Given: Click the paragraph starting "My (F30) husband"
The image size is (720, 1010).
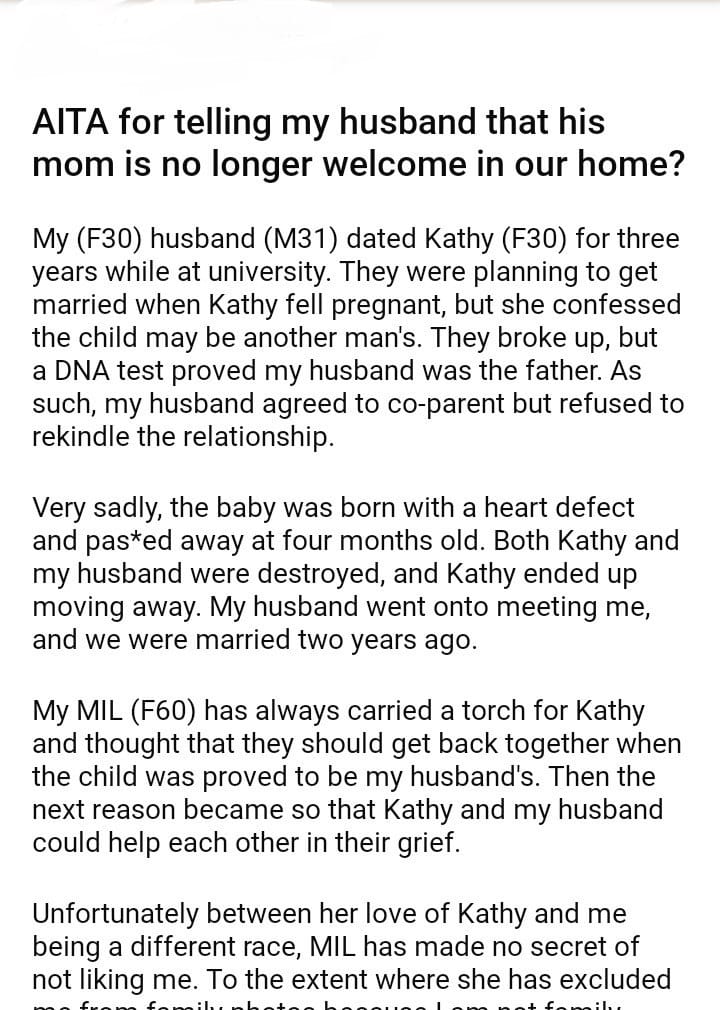Looking at the screenshot, I should pyautogui.click(x=358, y=337).
